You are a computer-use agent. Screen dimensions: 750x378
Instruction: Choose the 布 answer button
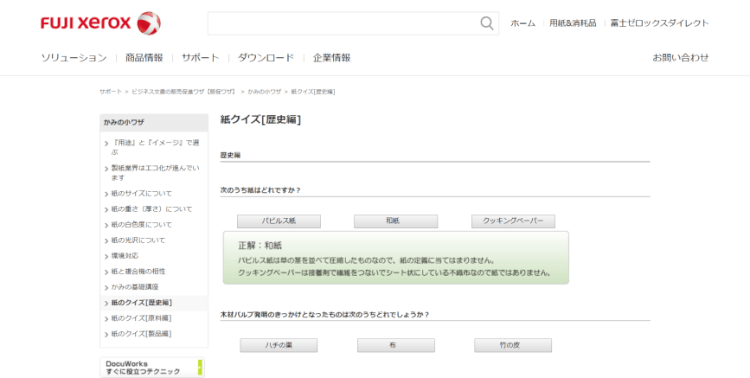pyautogui.click(x=396, y=345)
